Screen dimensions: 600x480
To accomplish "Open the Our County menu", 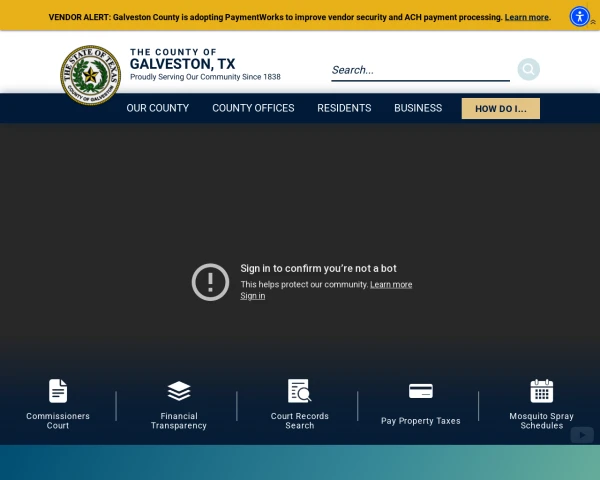I will tap(158, 108).
